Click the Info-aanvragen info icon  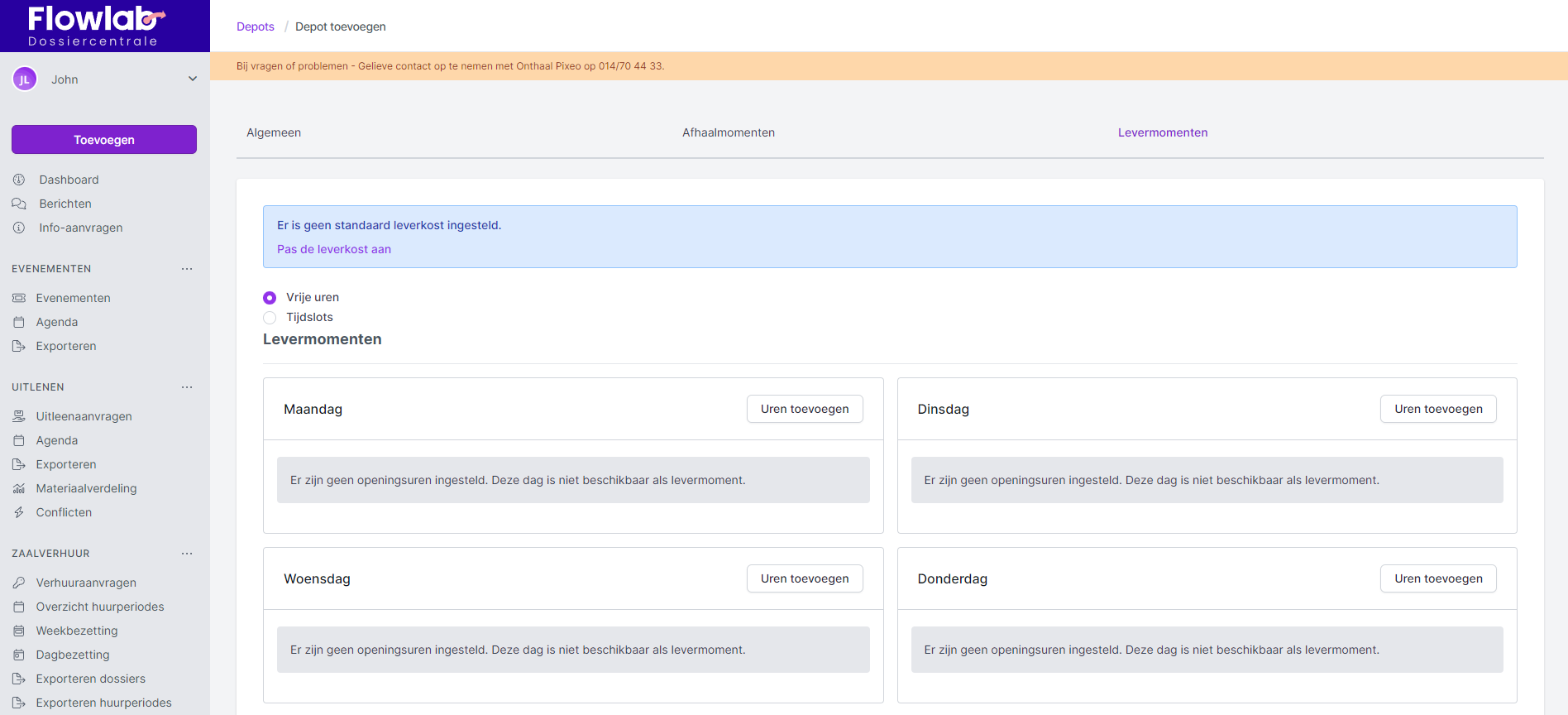[x=19, y=228]
